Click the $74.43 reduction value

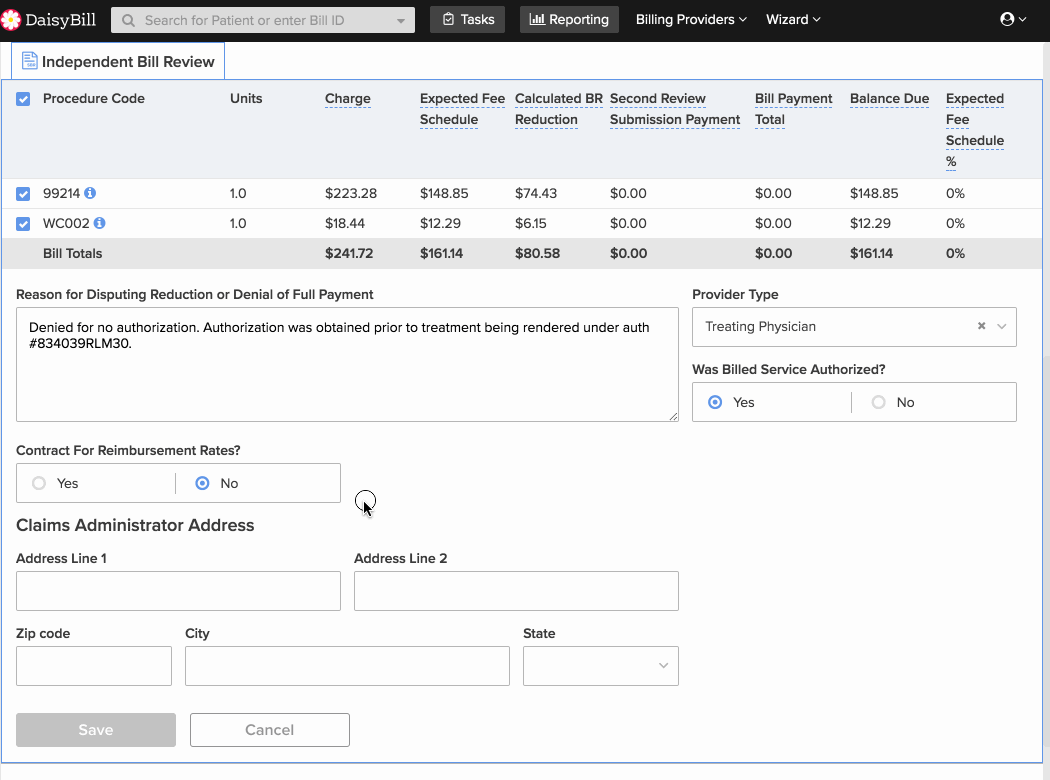[x=536, y=193]
